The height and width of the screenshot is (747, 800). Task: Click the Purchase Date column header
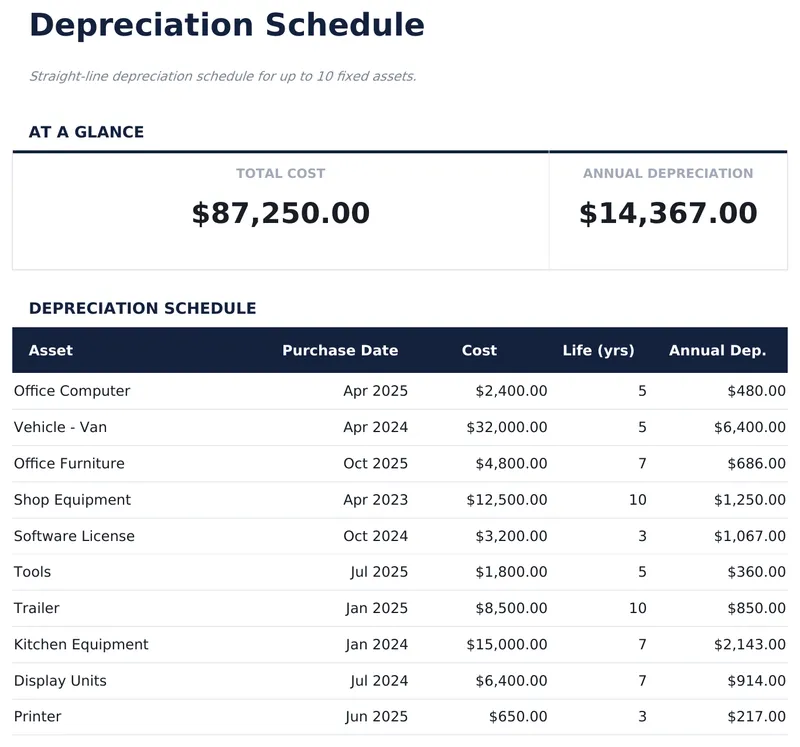340,351
